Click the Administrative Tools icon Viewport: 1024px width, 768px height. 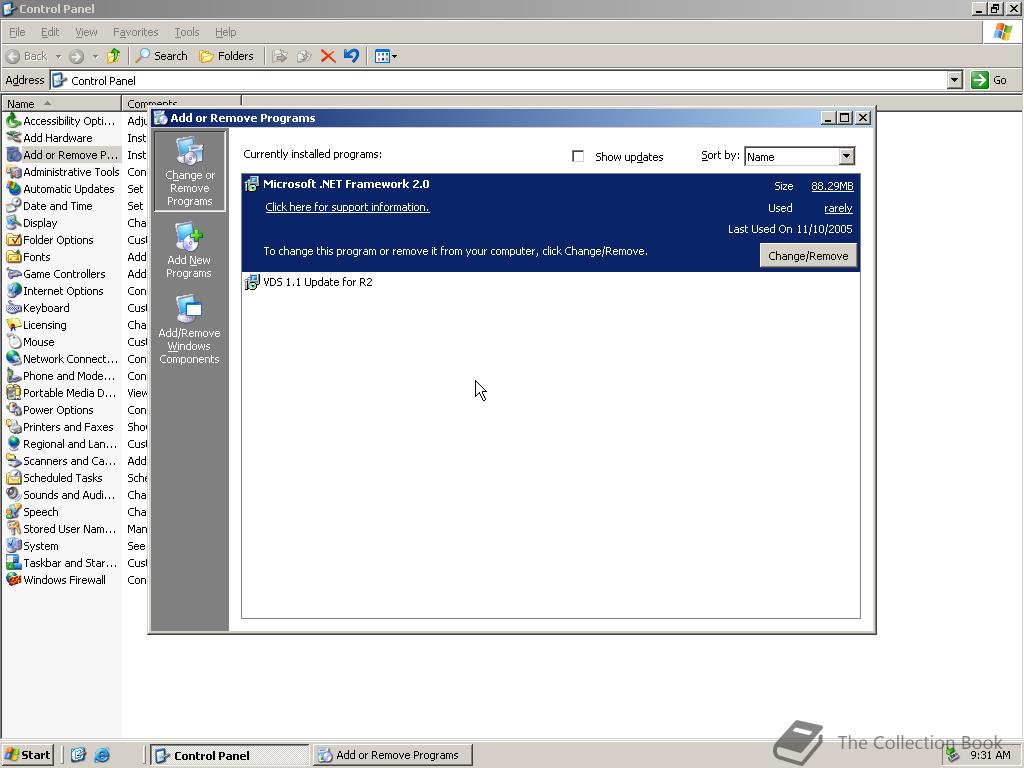click(x=13, y=171)
